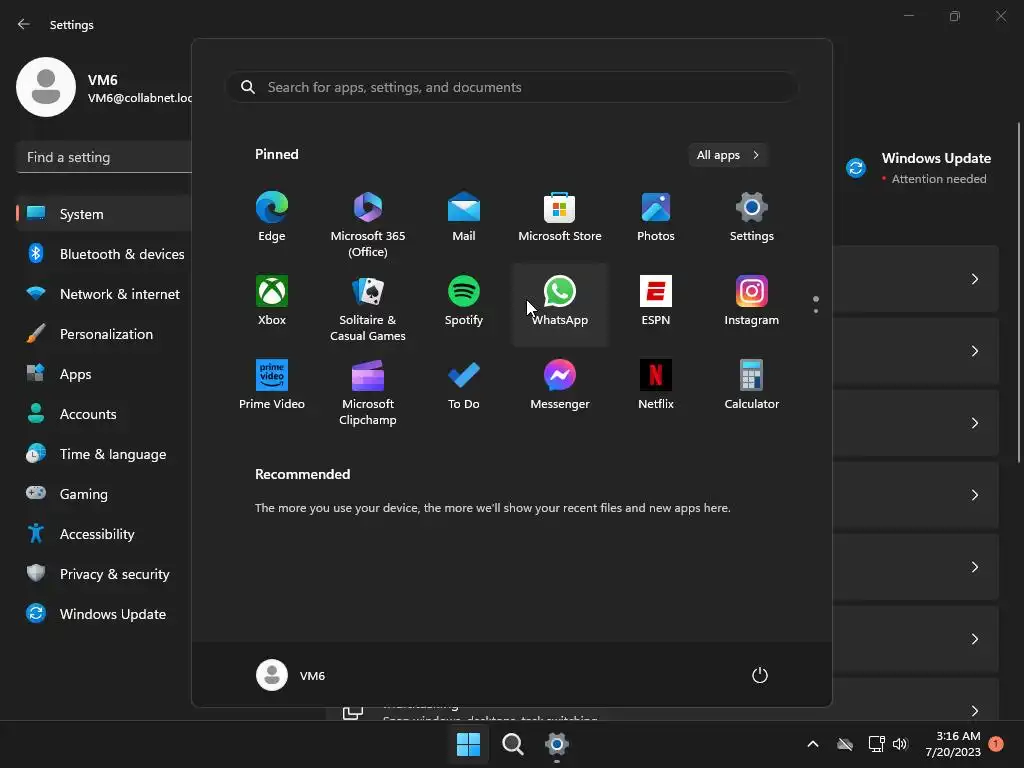Open Privacy & security settings
The width and height of the screenshot is (1024, 768).
(104, 574)
